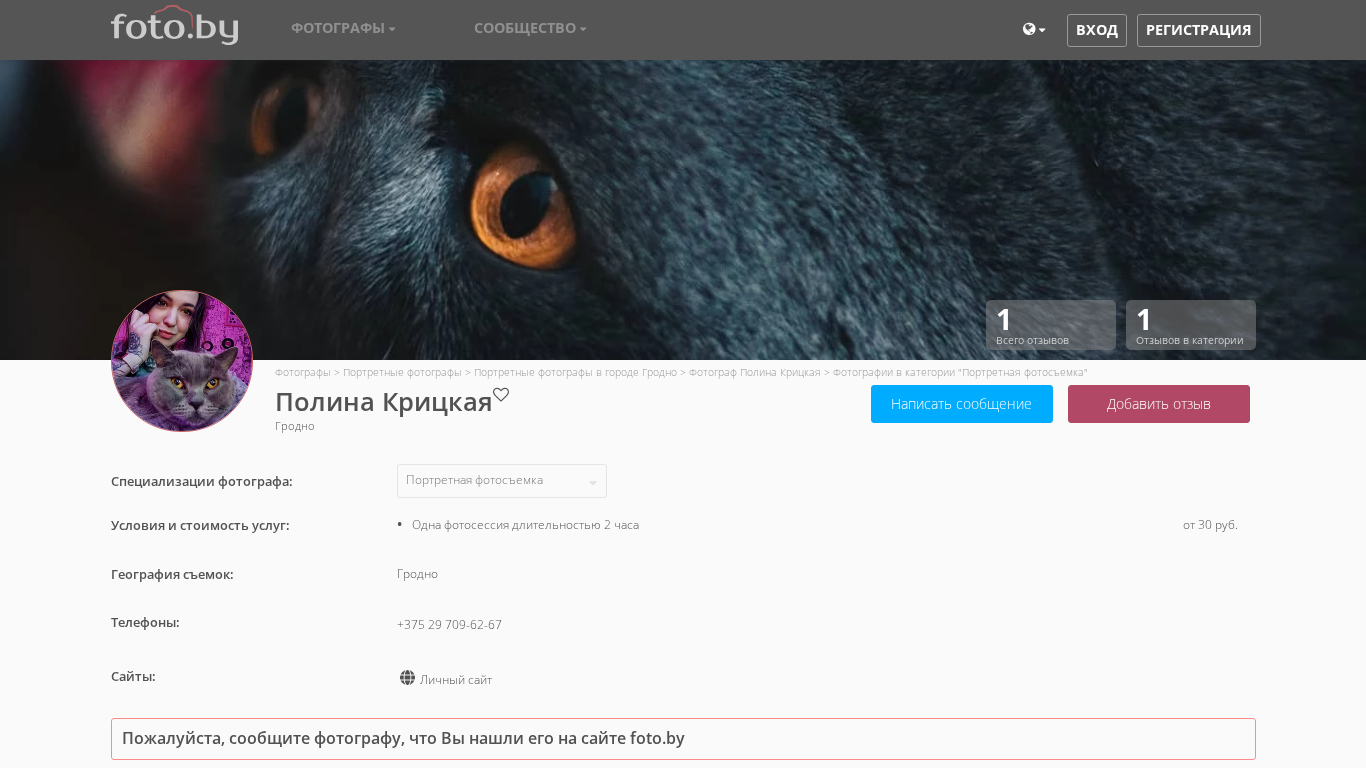Click the География съемок label
The image size is (1366, 768).
click(172, 574)
